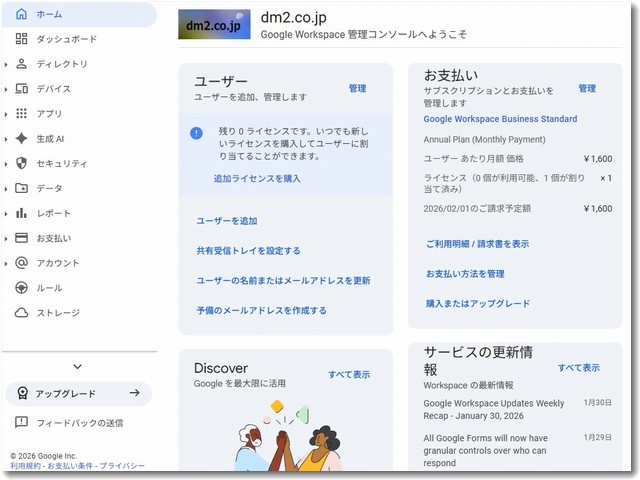This screenshot has width=640, height=480.
Task: Click the Data folder icon
Action: (x=21, y=188)
